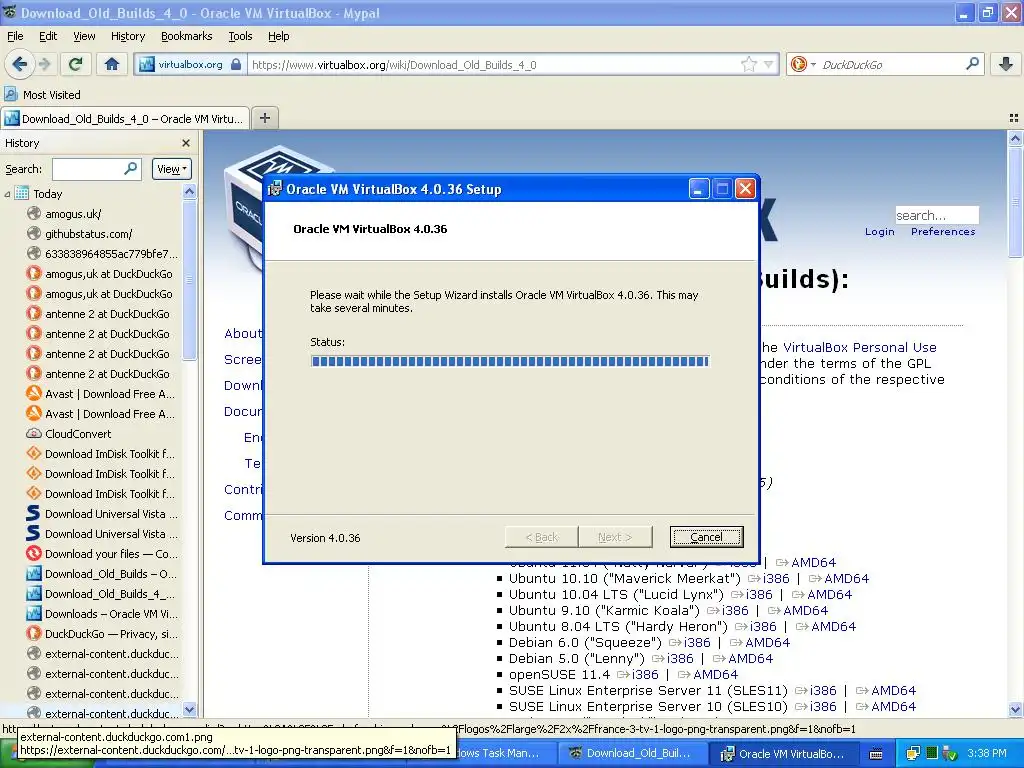Click the Forward navigation arrow

point(44,64)
